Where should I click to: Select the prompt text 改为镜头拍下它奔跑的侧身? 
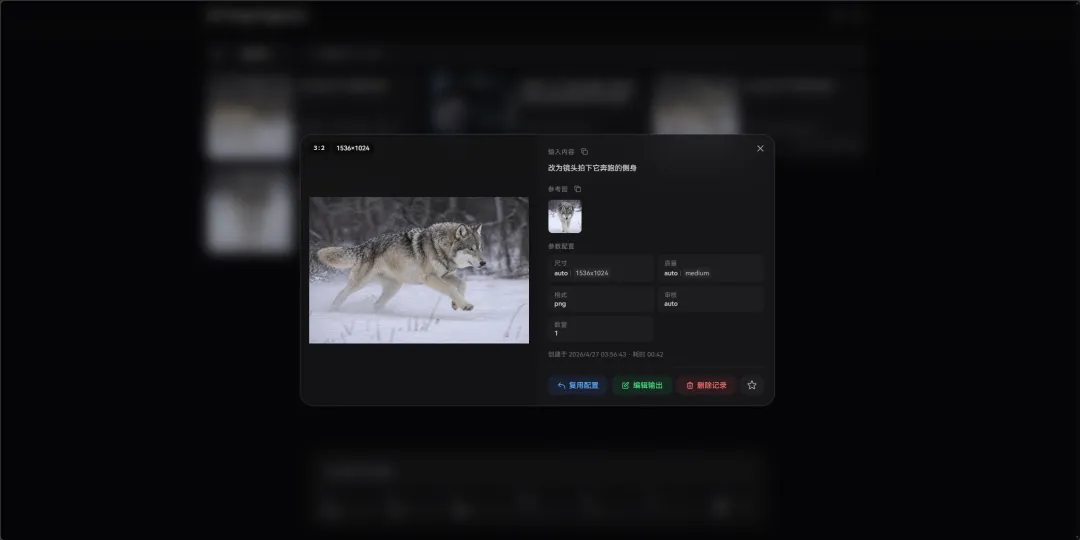592,168
